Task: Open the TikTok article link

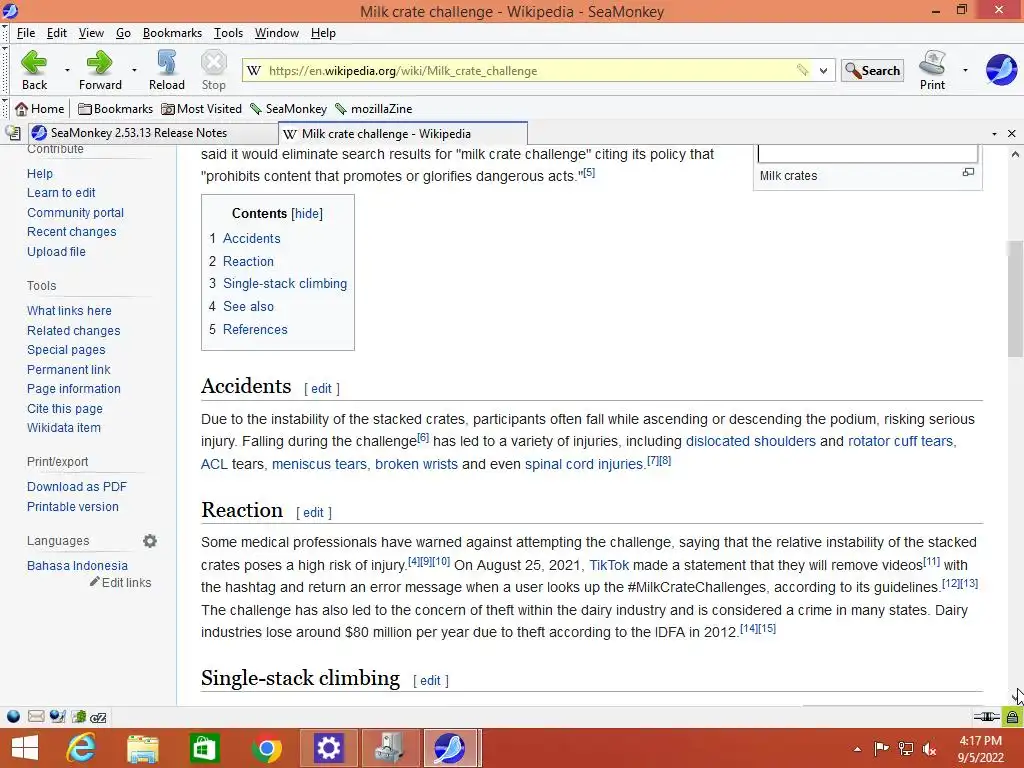Action: [609, 565]
